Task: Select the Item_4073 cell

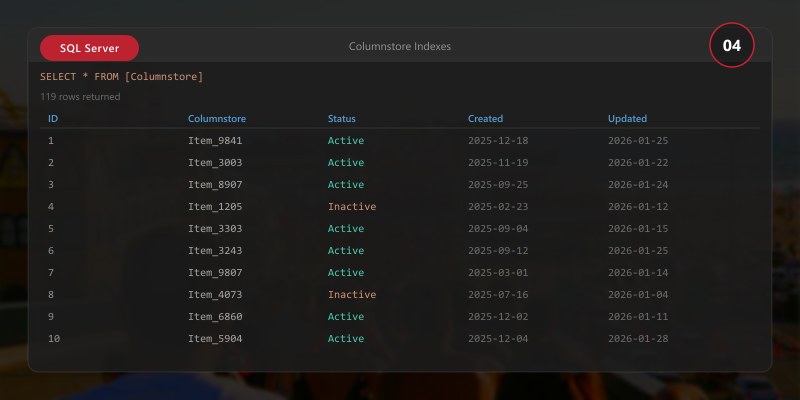Action: pyautogui.click(x=215, y=294)
